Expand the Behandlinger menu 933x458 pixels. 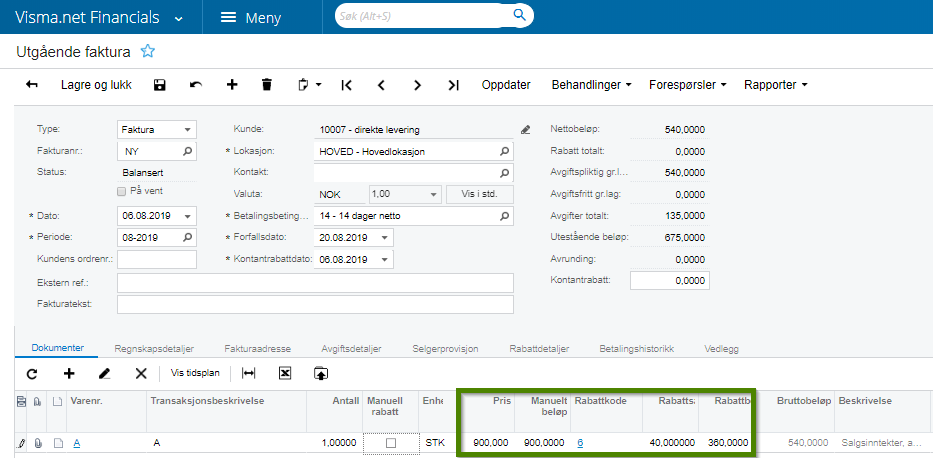click(x=591, y=85)
